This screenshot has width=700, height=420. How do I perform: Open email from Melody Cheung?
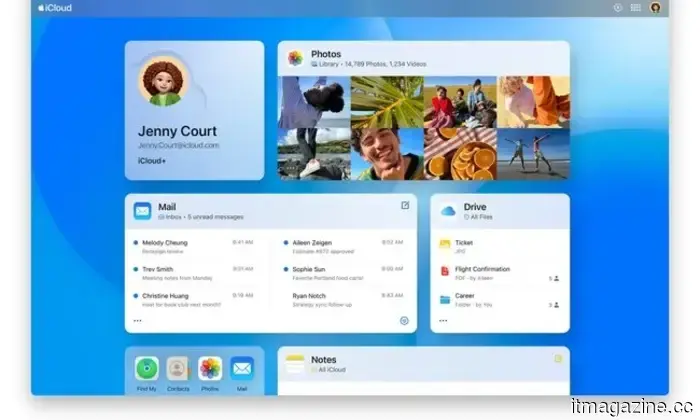pos(193,247)
